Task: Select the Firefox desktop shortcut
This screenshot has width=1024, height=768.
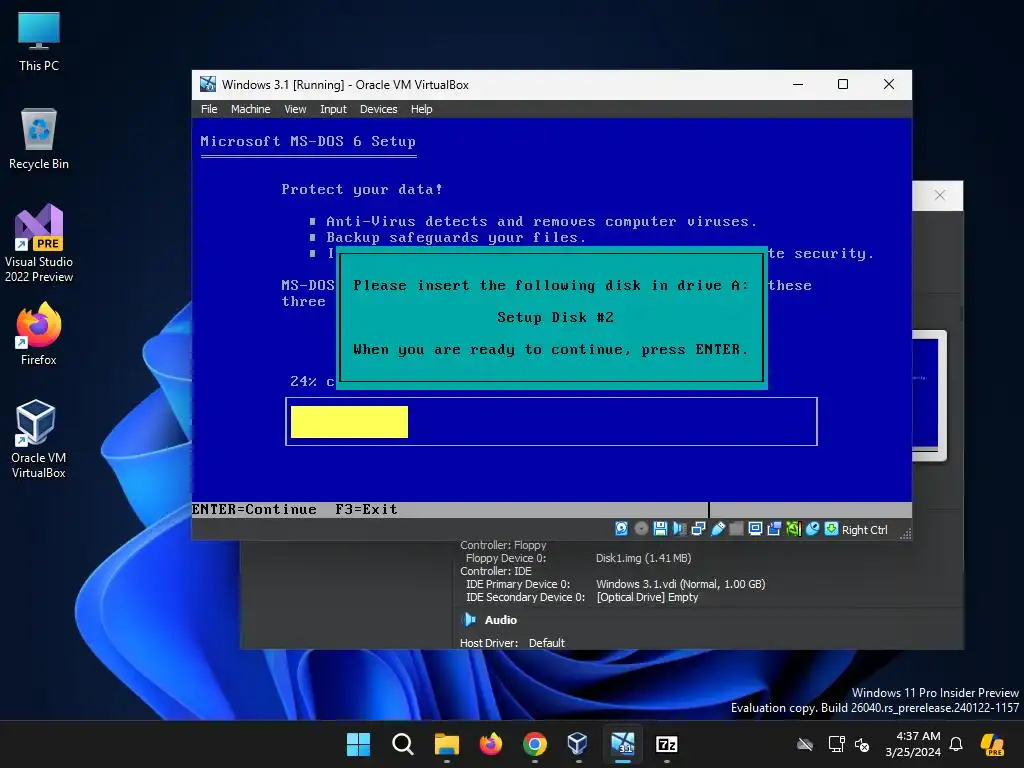Action: click(39, 334)
